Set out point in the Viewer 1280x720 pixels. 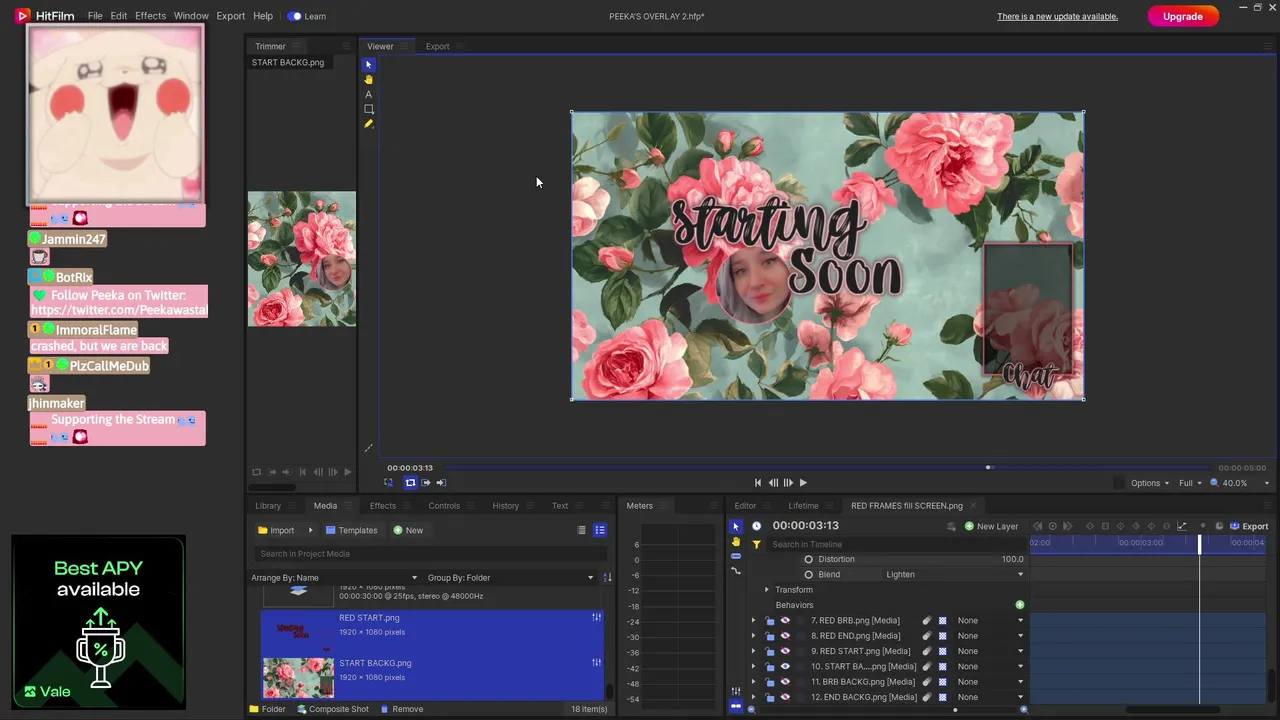(441, 483)
